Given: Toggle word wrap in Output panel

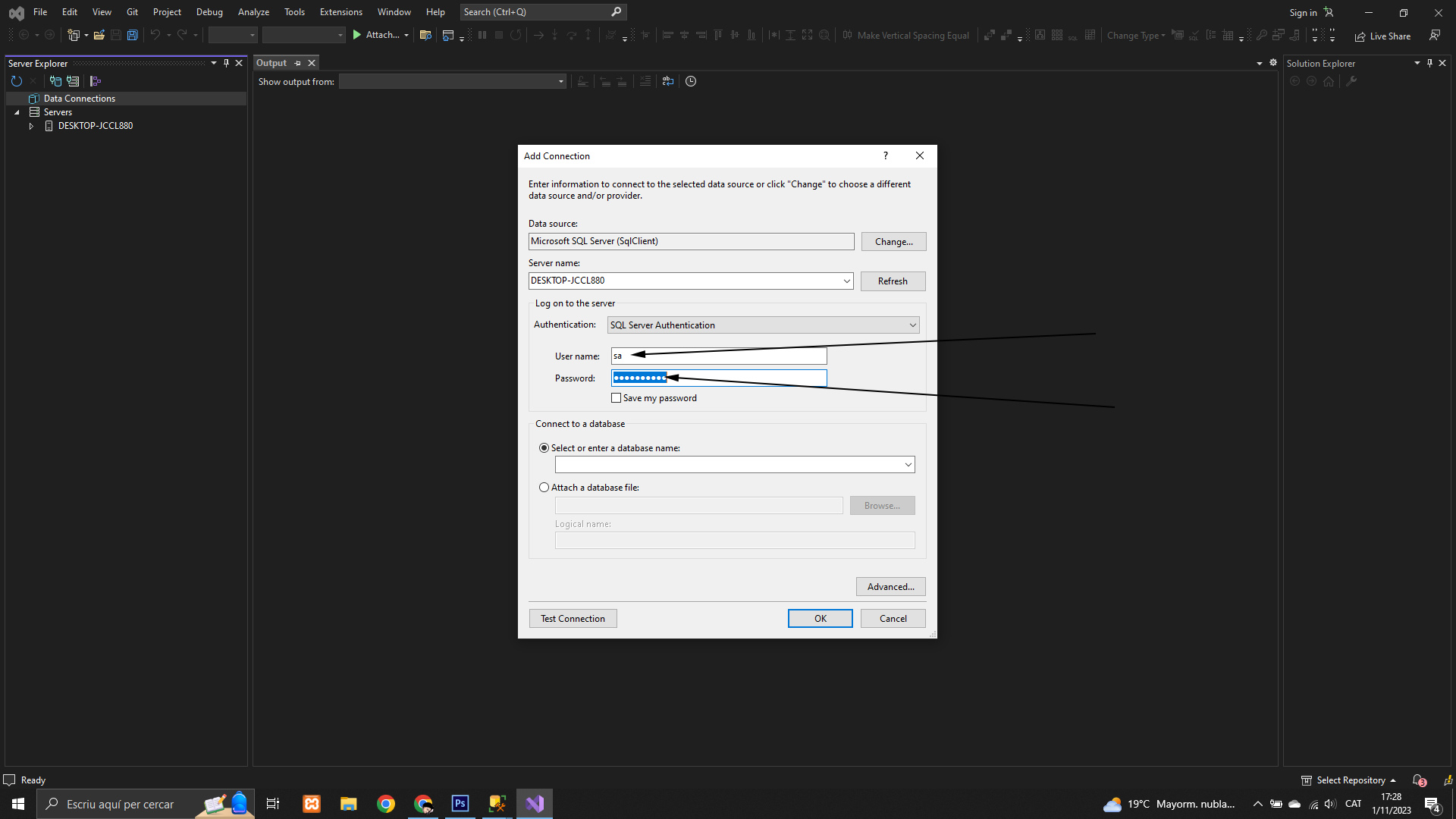Looking at the screenshot, I should click(667, 81).
